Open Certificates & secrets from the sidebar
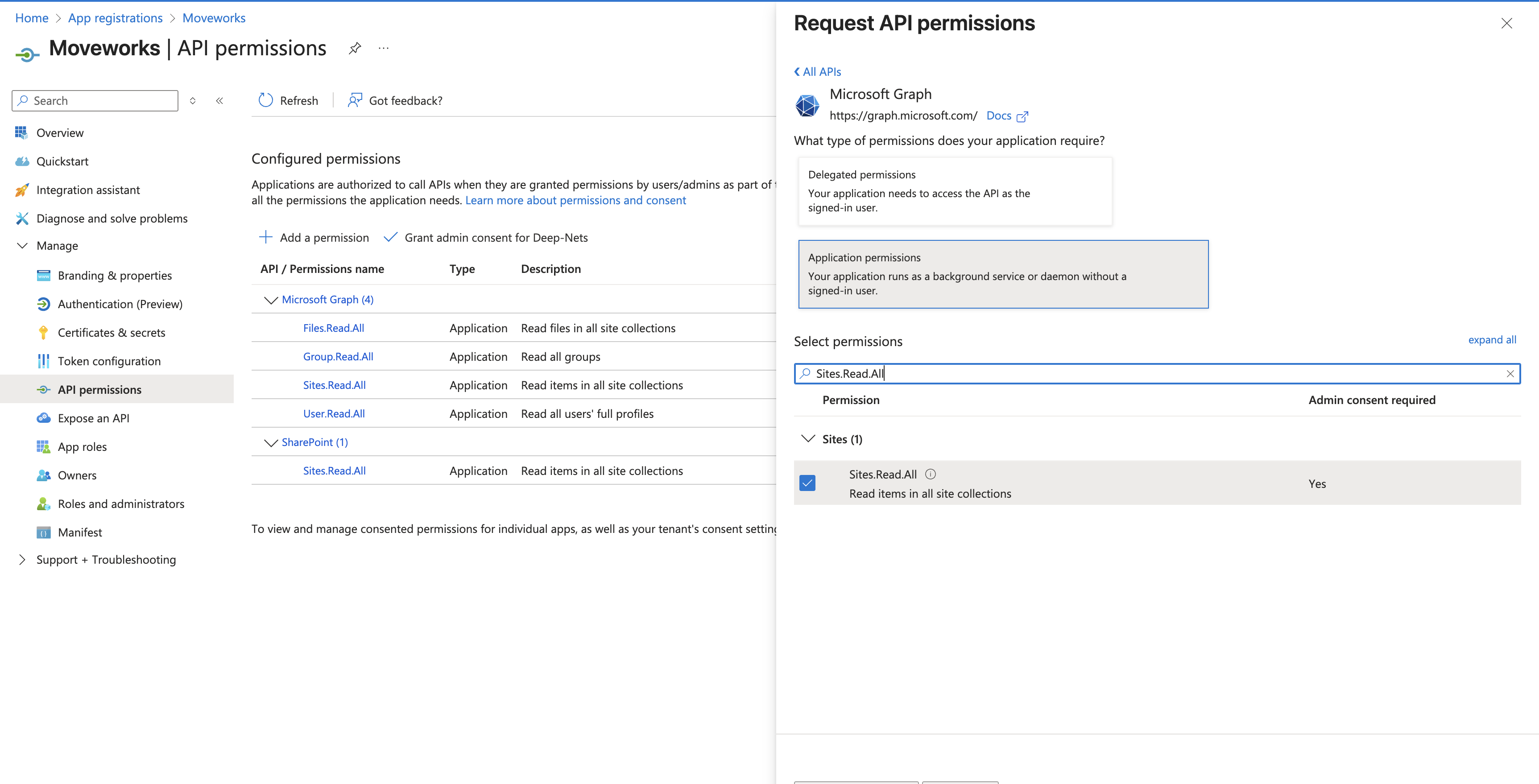Image resolution: width=1539 pixels, height=784 pixels. click(111, 333)
